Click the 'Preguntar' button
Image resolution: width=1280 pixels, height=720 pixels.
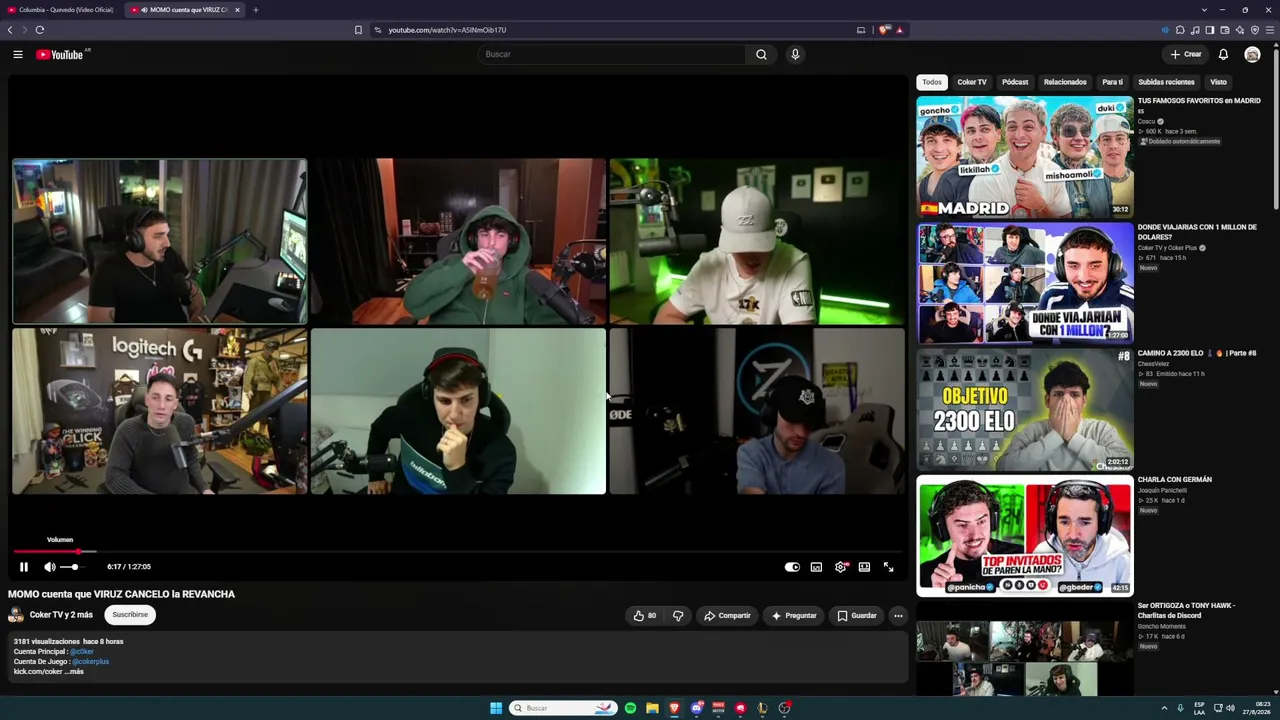click(x=794, y=616)
